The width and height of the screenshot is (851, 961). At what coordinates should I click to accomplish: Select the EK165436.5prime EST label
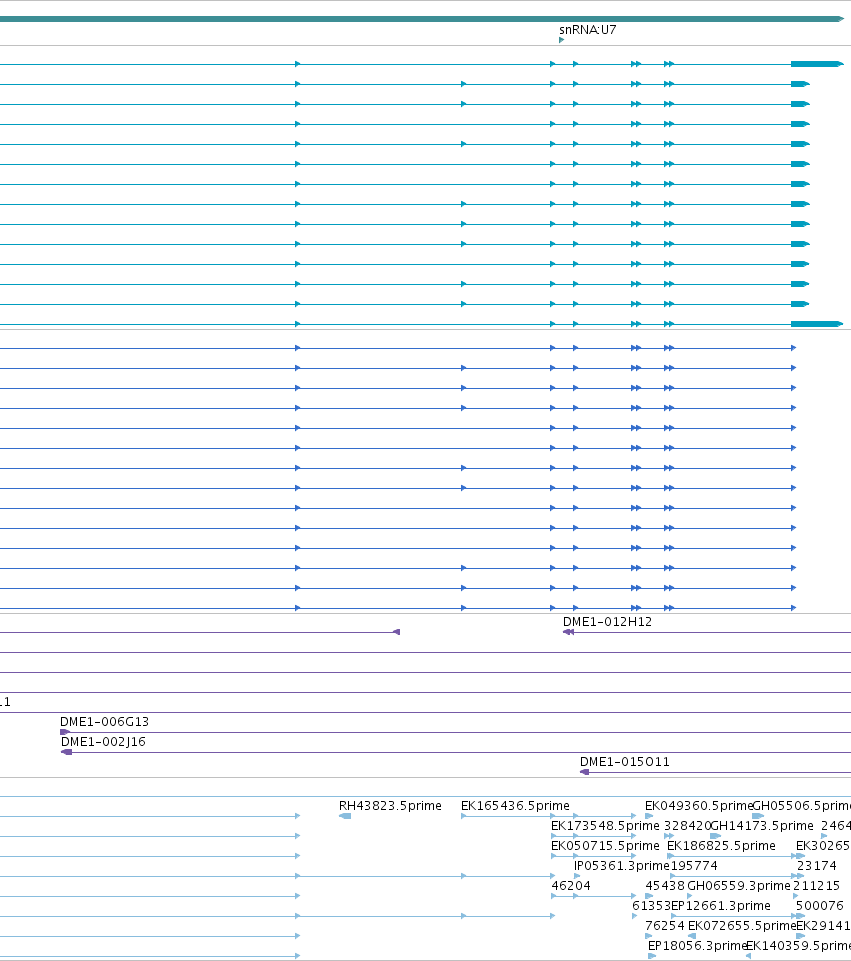click(x=515, y=805)
